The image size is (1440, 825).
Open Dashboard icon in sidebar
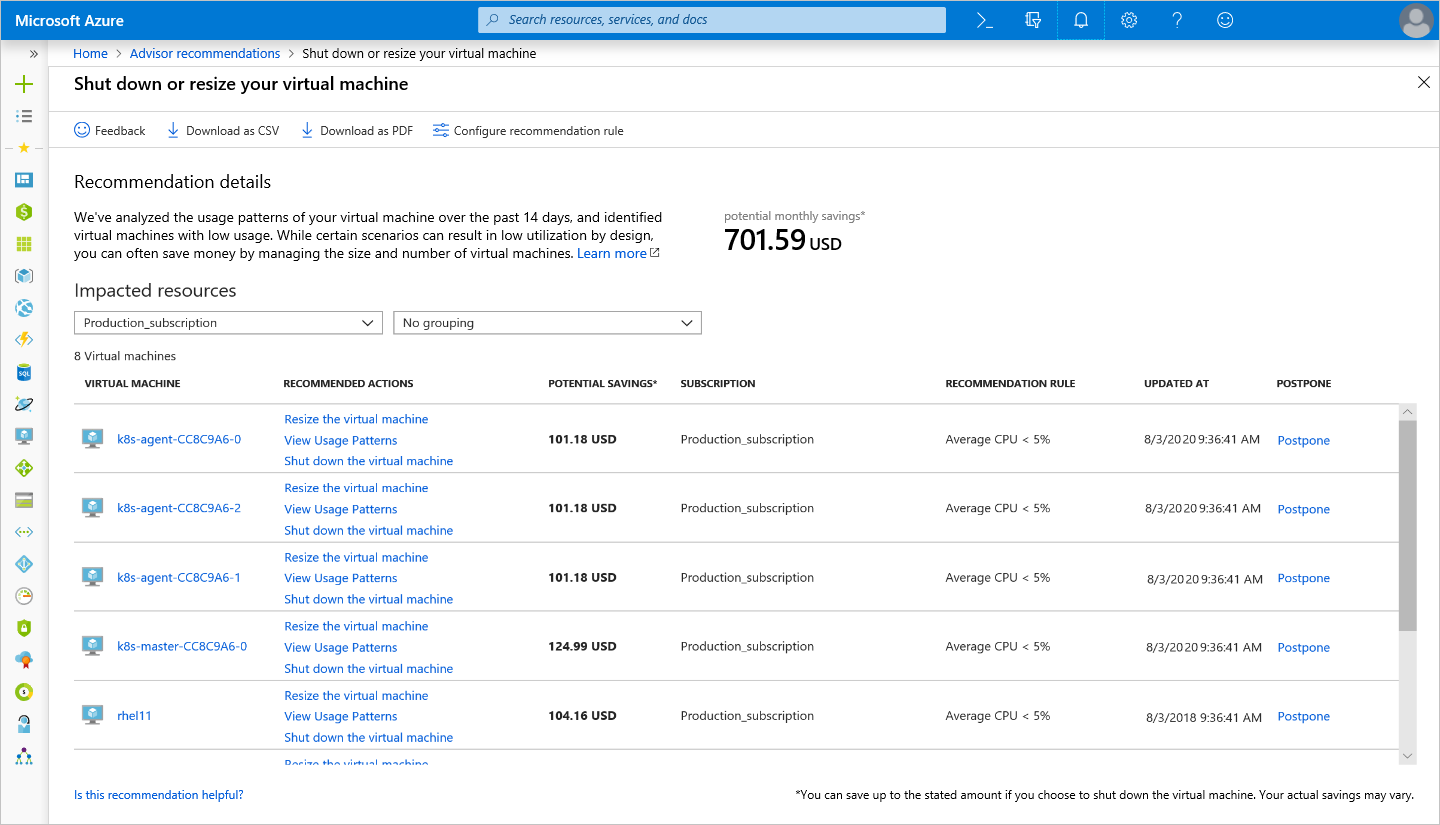point(24,180)
